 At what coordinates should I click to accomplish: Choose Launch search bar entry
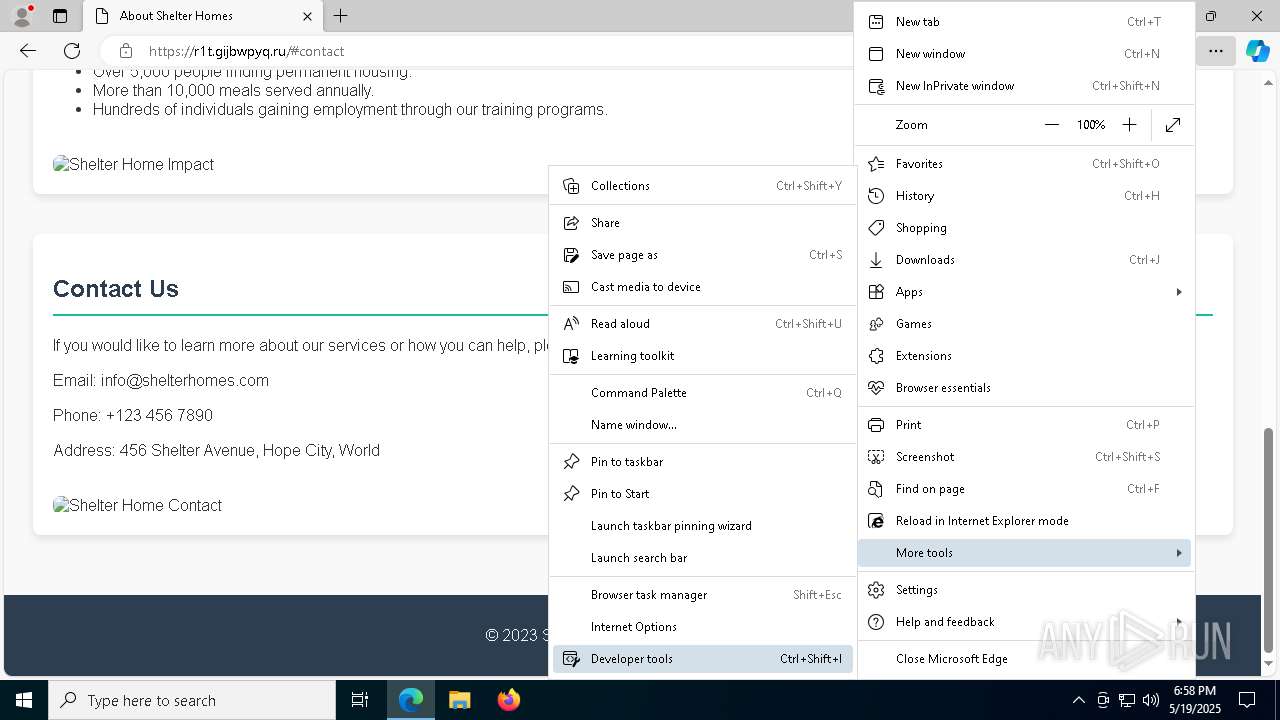(x=702, y=558)
